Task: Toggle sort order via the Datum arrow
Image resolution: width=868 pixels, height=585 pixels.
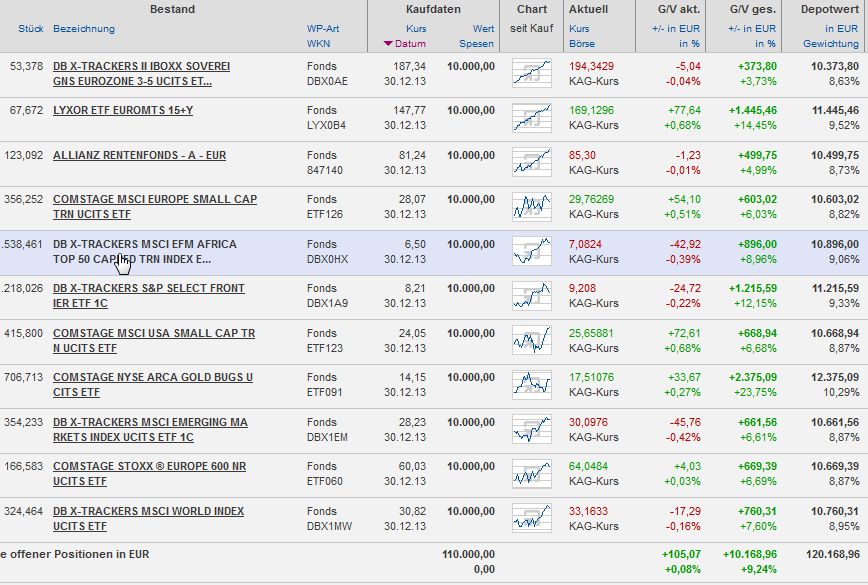Action: pos(389,44)
